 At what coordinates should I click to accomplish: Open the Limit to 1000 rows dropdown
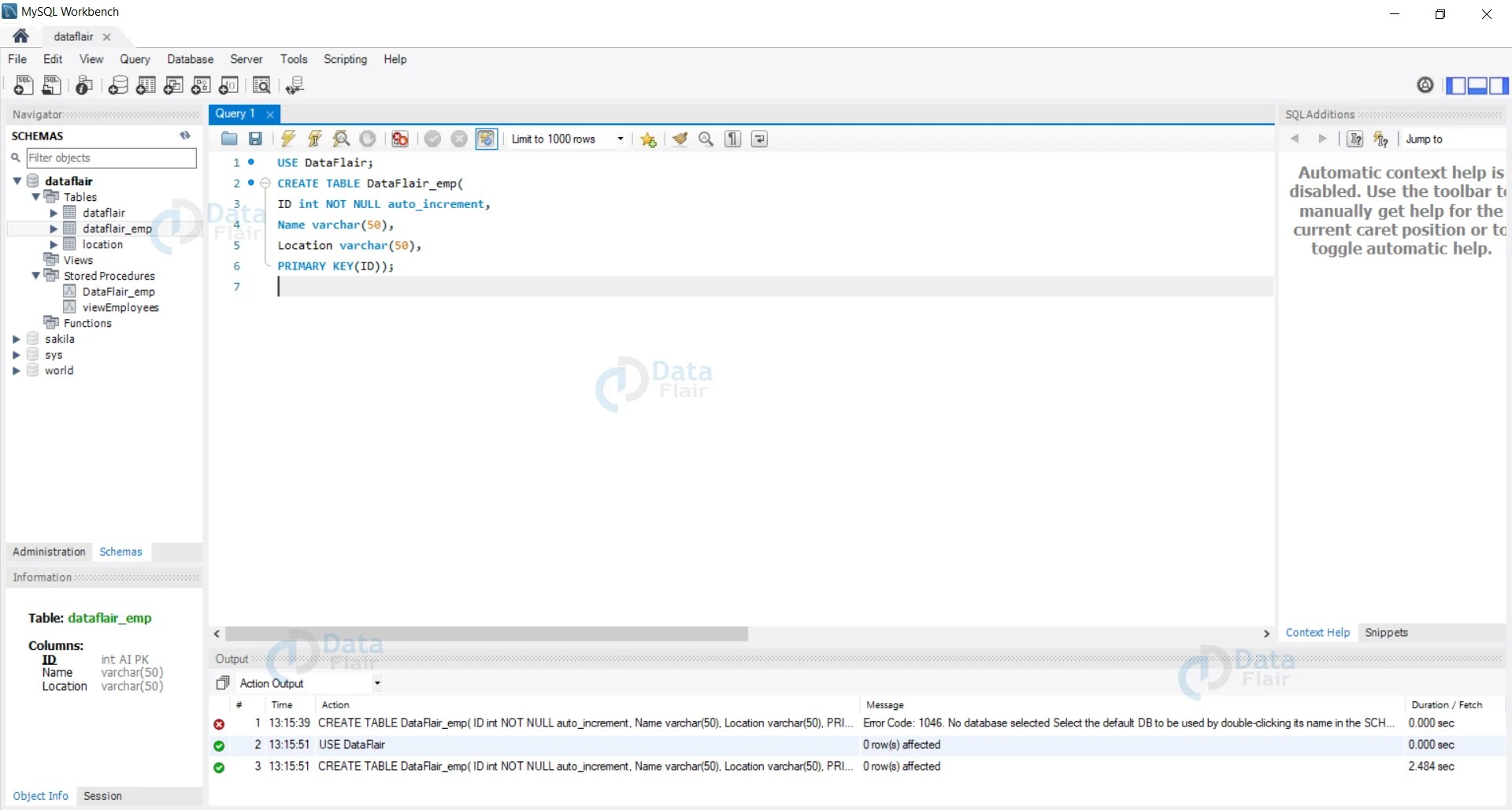tap(620, 139)
